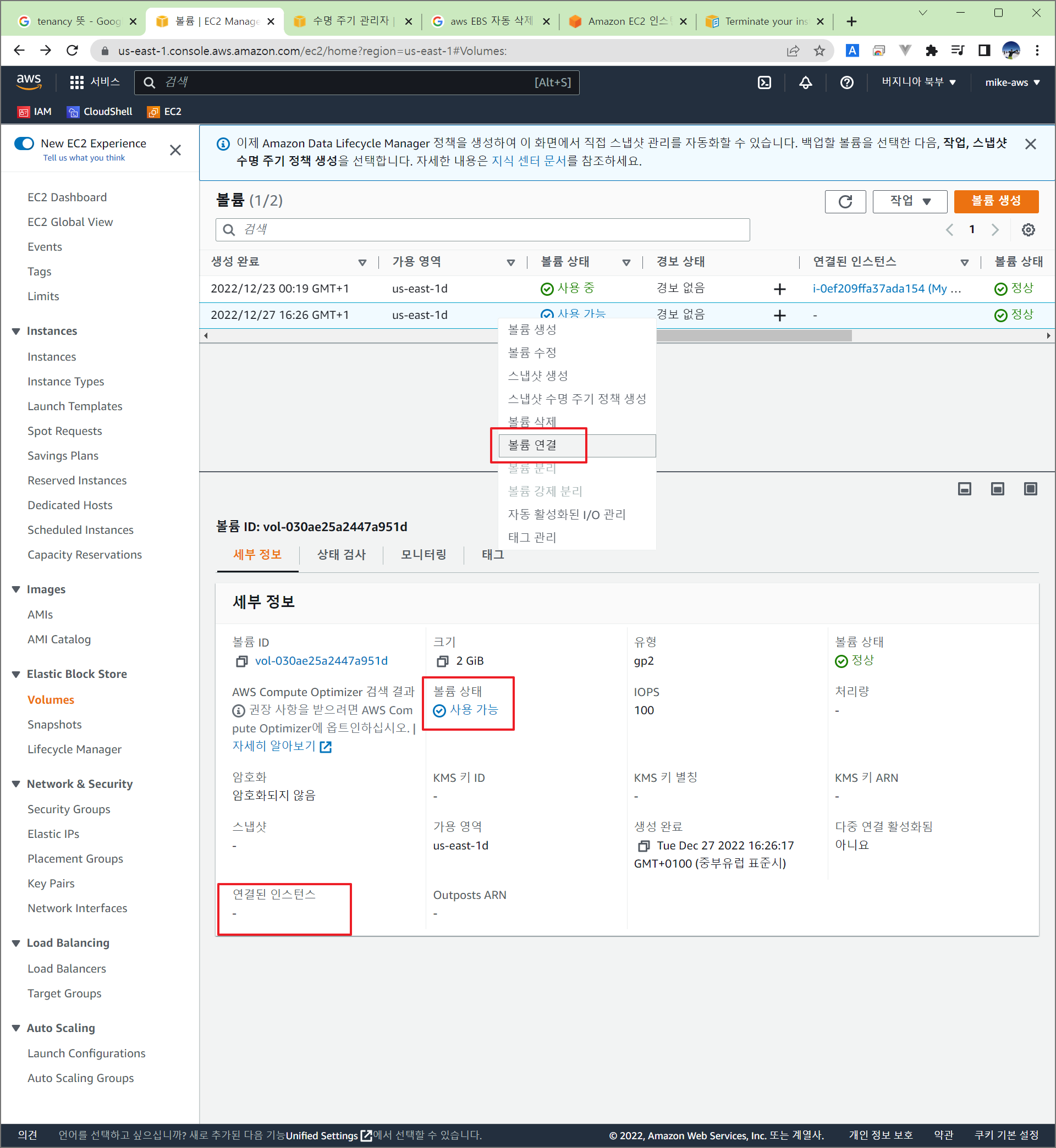Open EC2 favorite shortcut
1056x1148 pixels.
pyautogui.click(x=164, y=112)
